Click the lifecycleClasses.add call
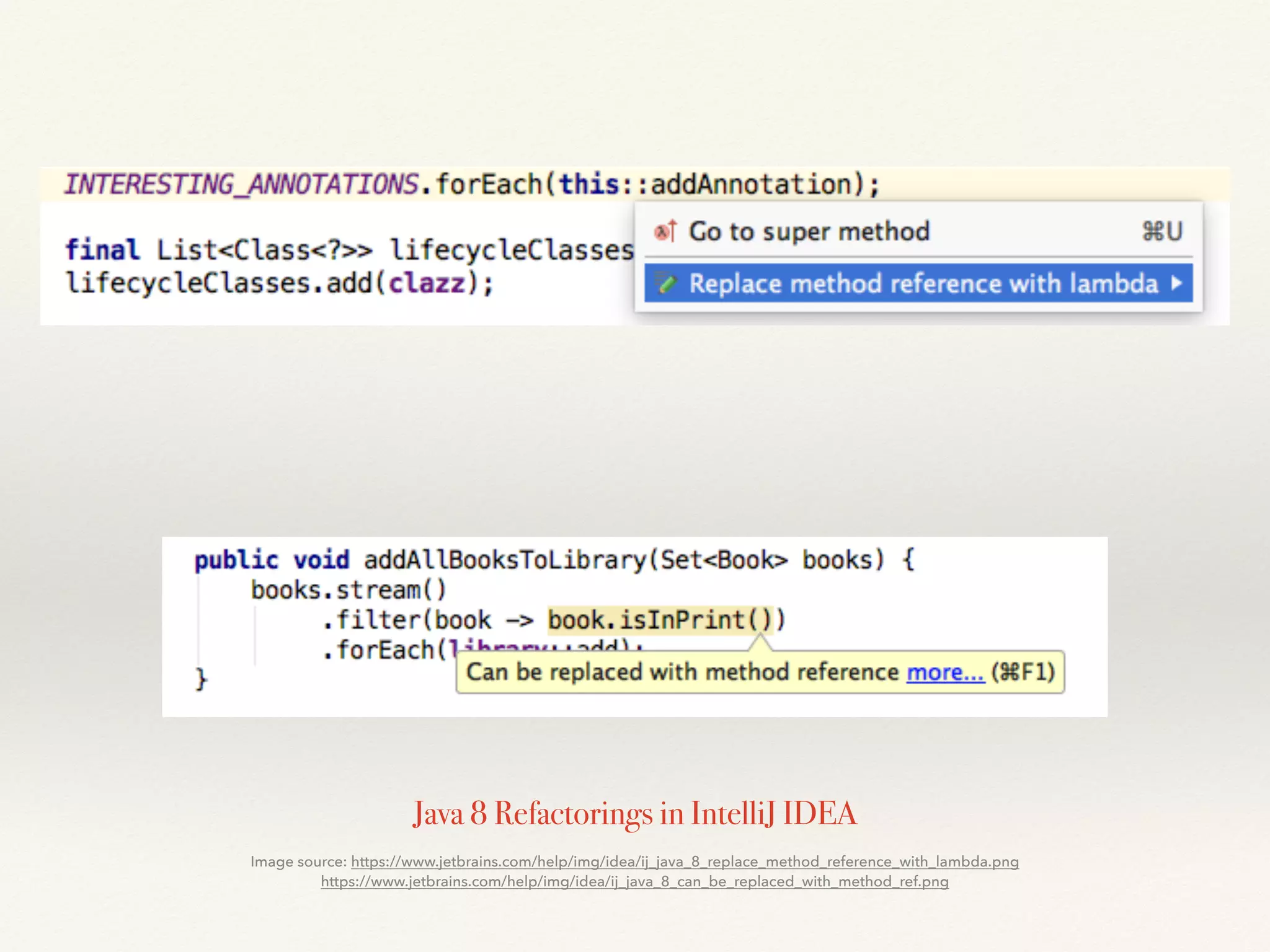Screen dimensions: 1270x952 click(x=279, y=283)
